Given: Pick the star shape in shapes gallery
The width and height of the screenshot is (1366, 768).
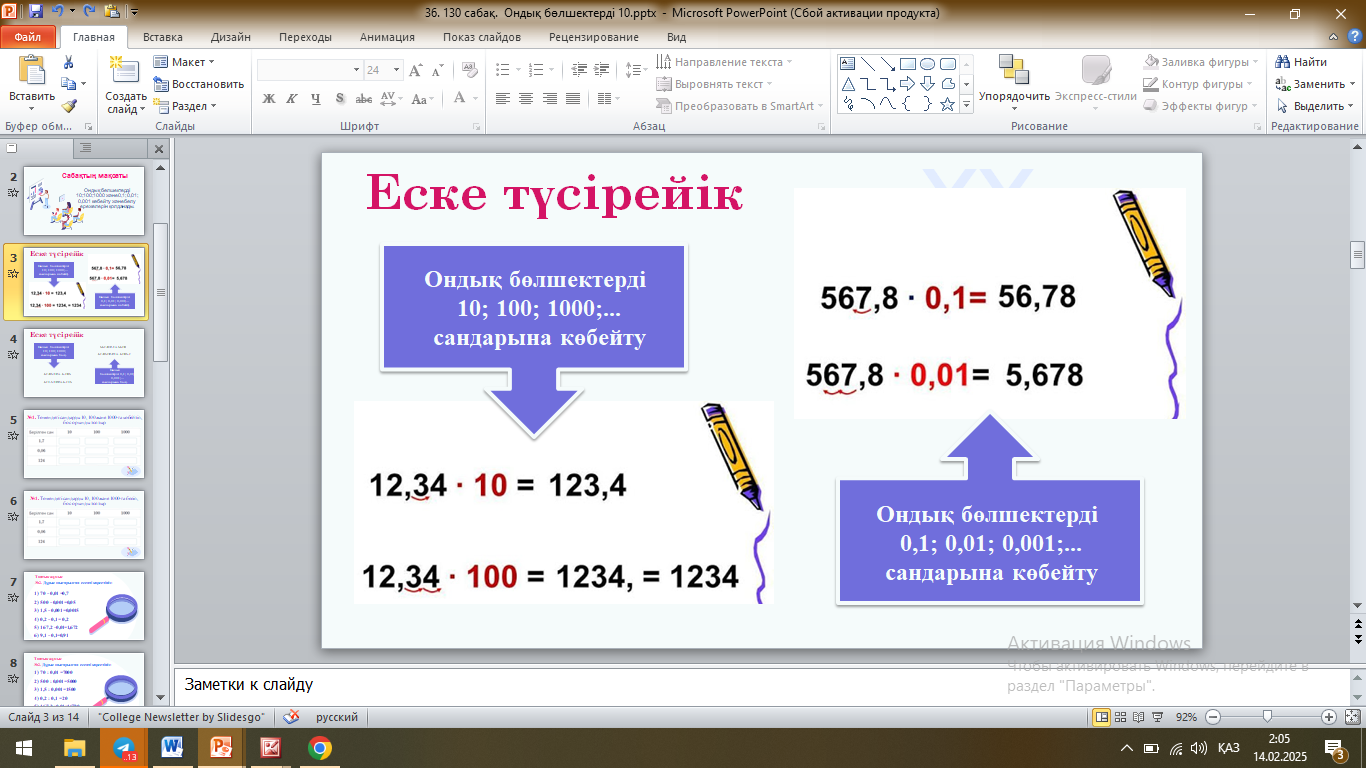Looking at the screenshot, I should pos(947,103).
